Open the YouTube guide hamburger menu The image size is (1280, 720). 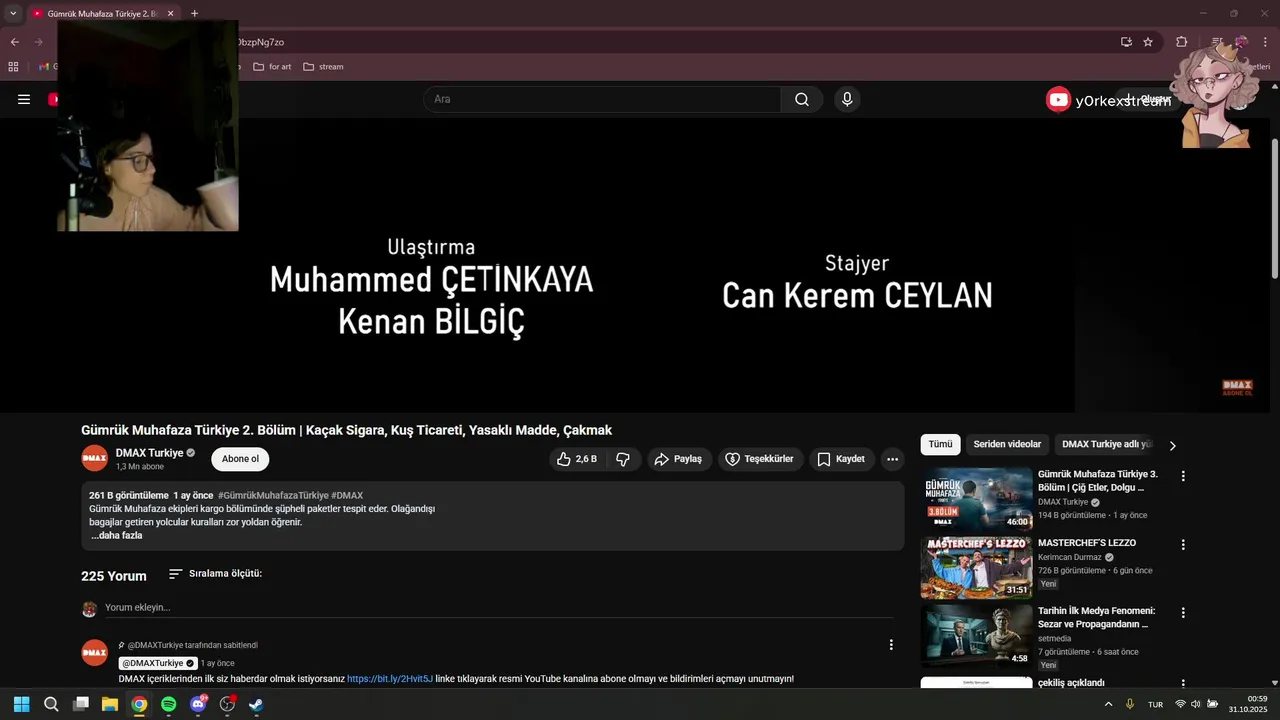pos(24,99)
